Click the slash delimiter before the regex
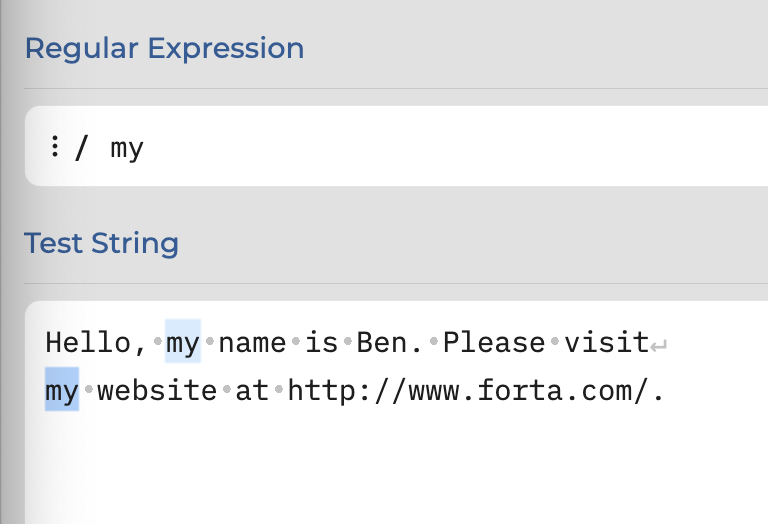The height and width of the screenshot is (524, 768). (x=81, y=147)
